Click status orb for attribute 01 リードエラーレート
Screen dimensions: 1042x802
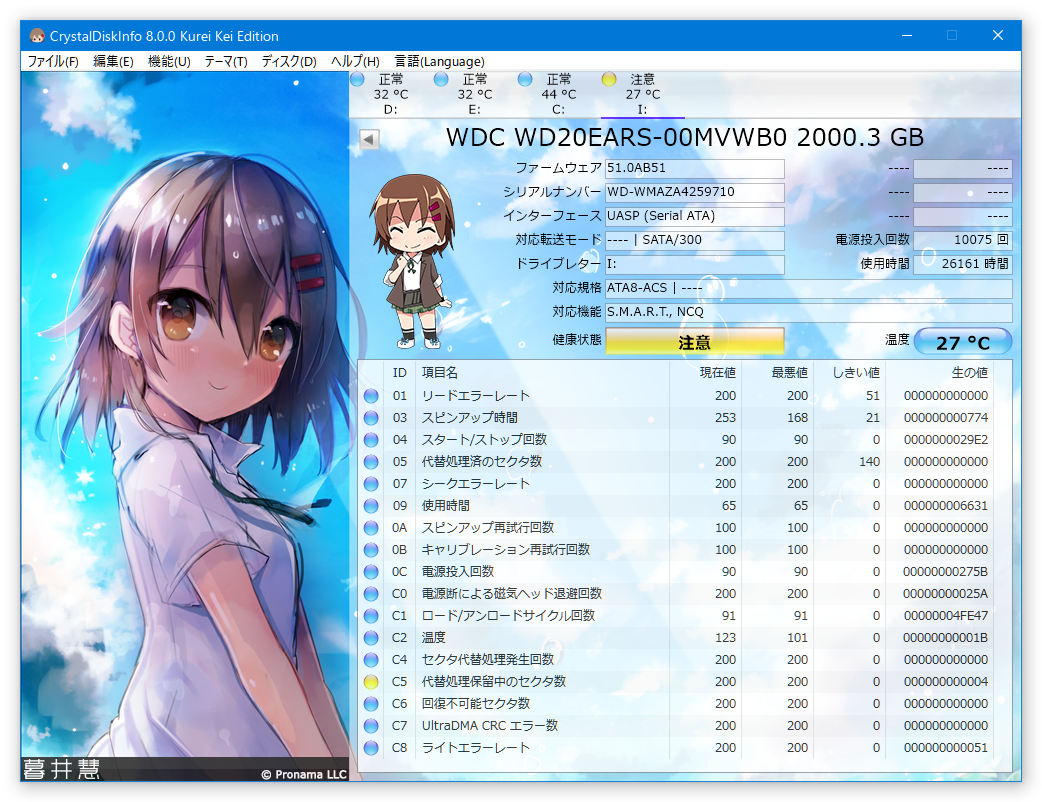(x=371, y=396)
